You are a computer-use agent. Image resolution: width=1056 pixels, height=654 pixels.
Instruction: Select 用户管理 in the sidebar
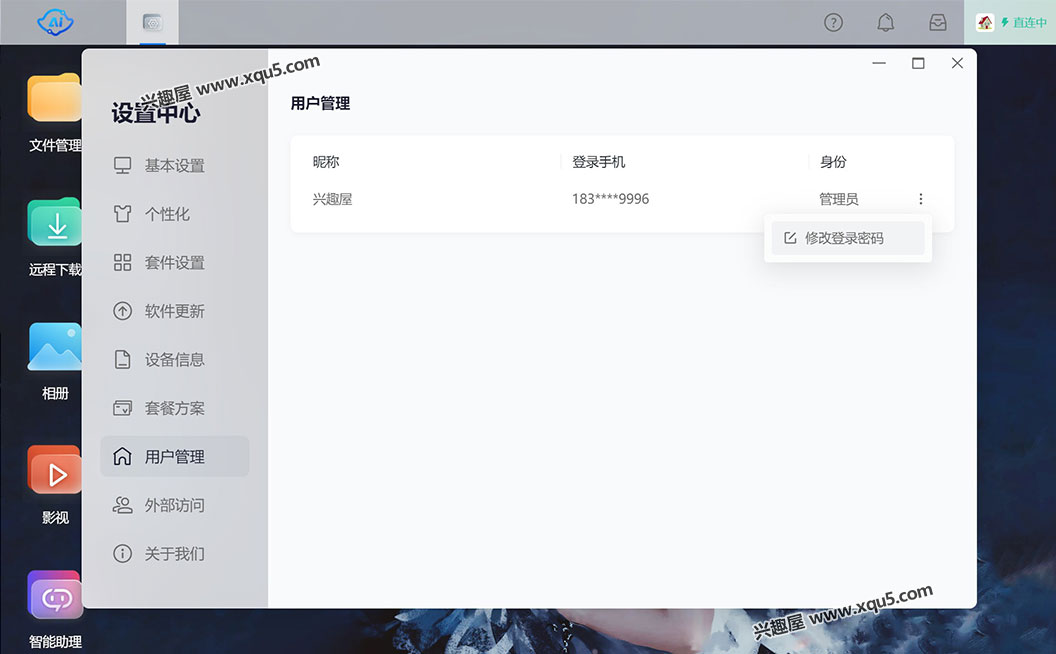(174, 457)
